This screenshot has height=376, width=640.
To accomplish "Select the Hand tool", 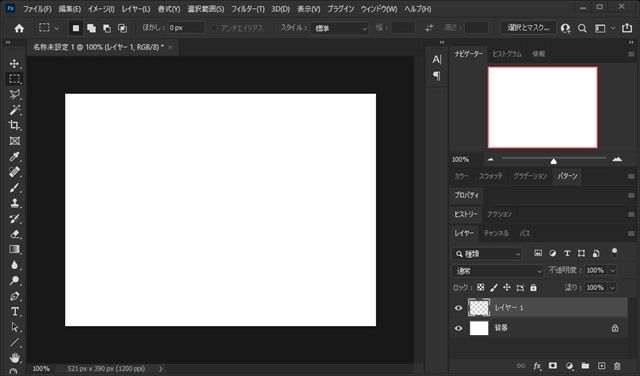I will (14, 358).
